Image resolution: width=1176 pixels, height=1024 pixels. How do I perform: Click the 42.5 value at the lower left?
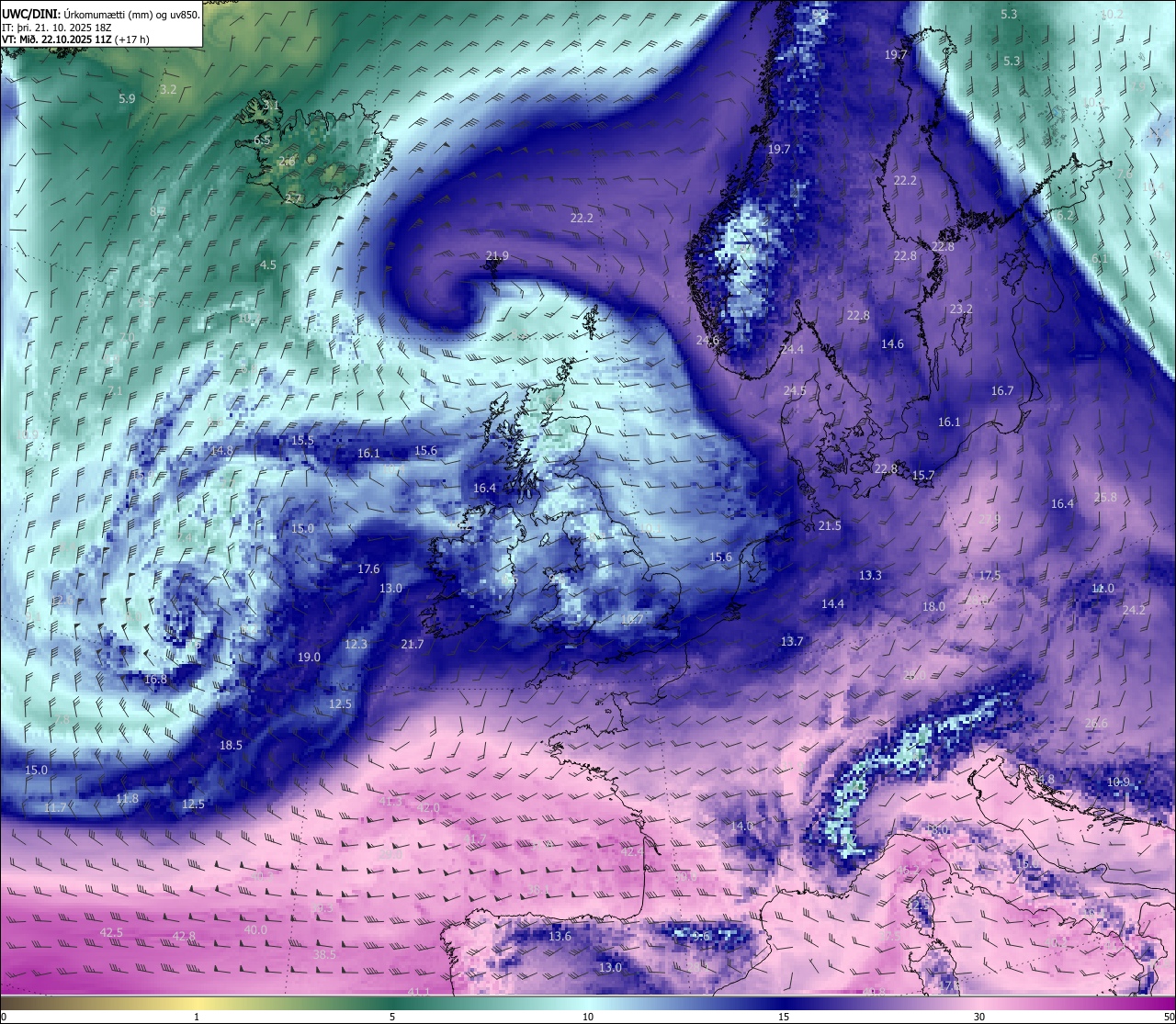click(x=110, y=932)
